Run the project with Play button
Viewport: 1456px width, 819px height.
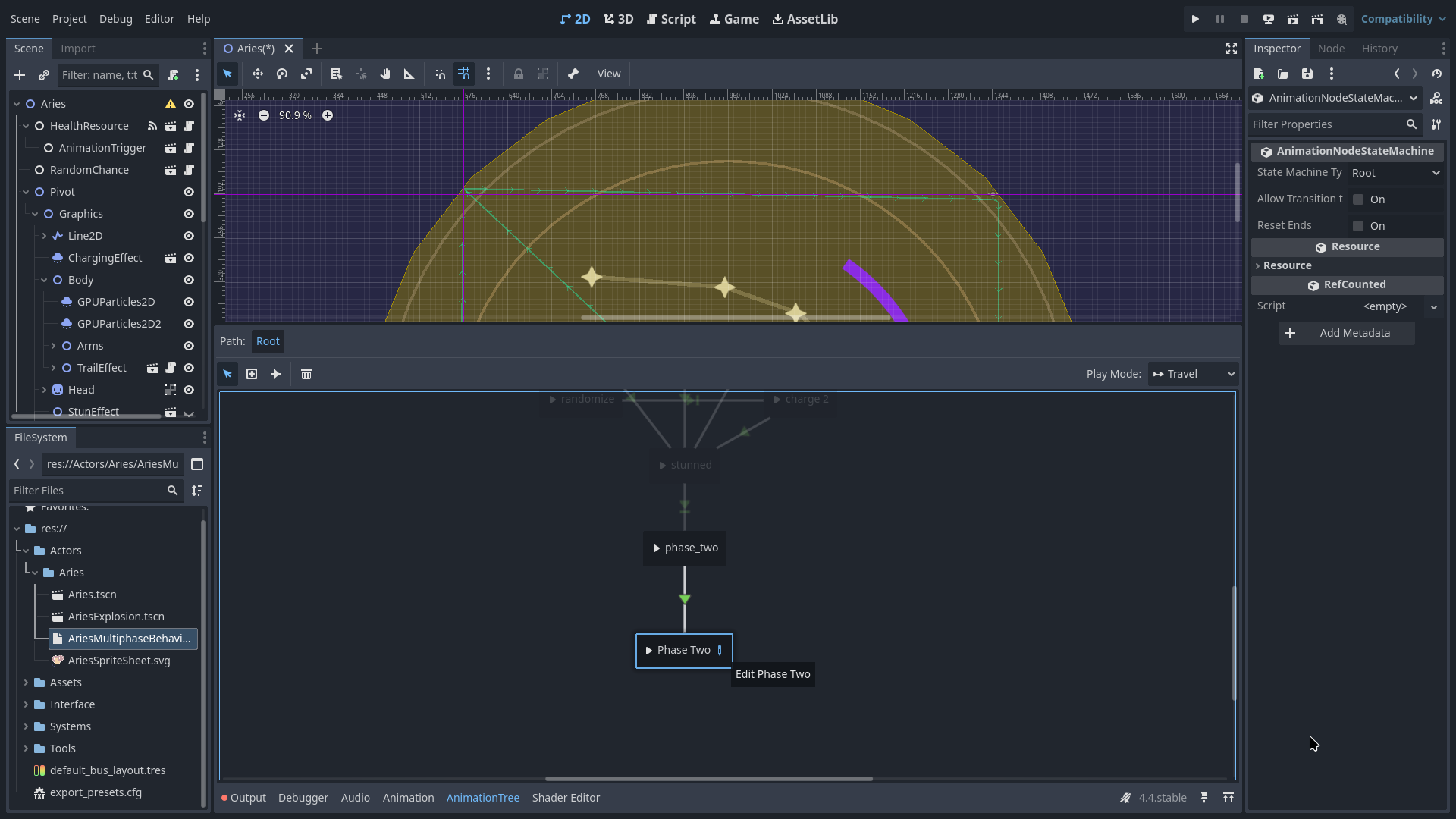coord(1195,19)
